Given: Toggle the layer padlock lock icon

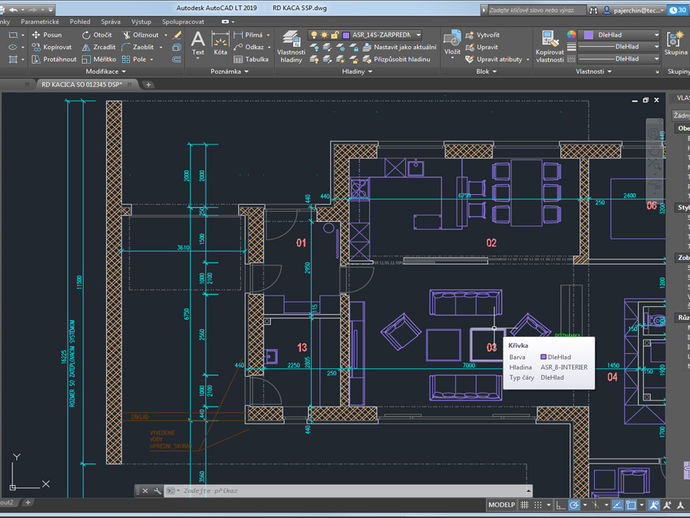Looking at the screenshot, I should [334, 35].
